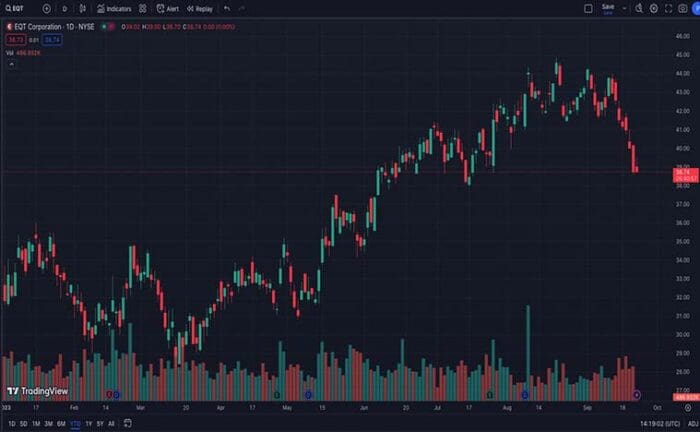Image resolution: width=700 pixels, height=432 pixels.
Task: Open the candlestick chart style selector
Action: tap(83, 8)
